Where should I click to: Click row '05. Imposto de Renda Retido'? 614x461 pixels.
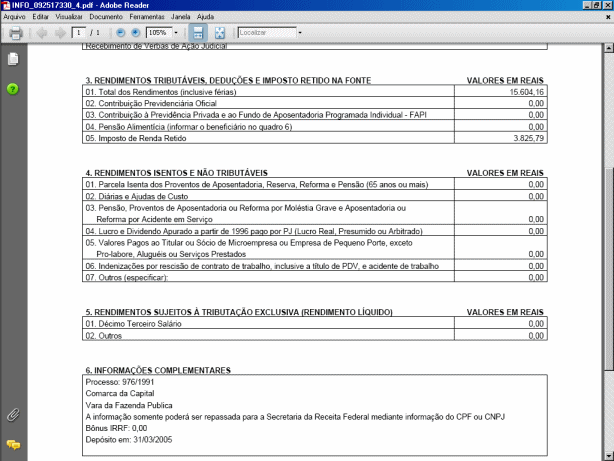[x=315, y=138]
